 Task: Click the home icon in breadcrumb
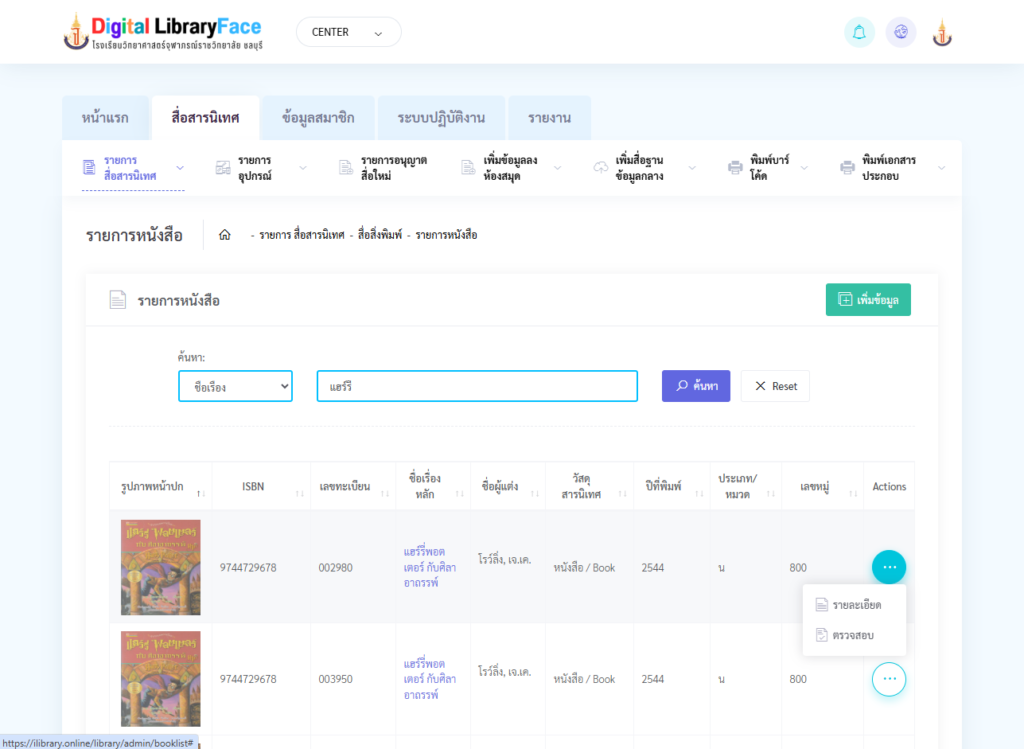pyautogui.click(x=225, y=235)
